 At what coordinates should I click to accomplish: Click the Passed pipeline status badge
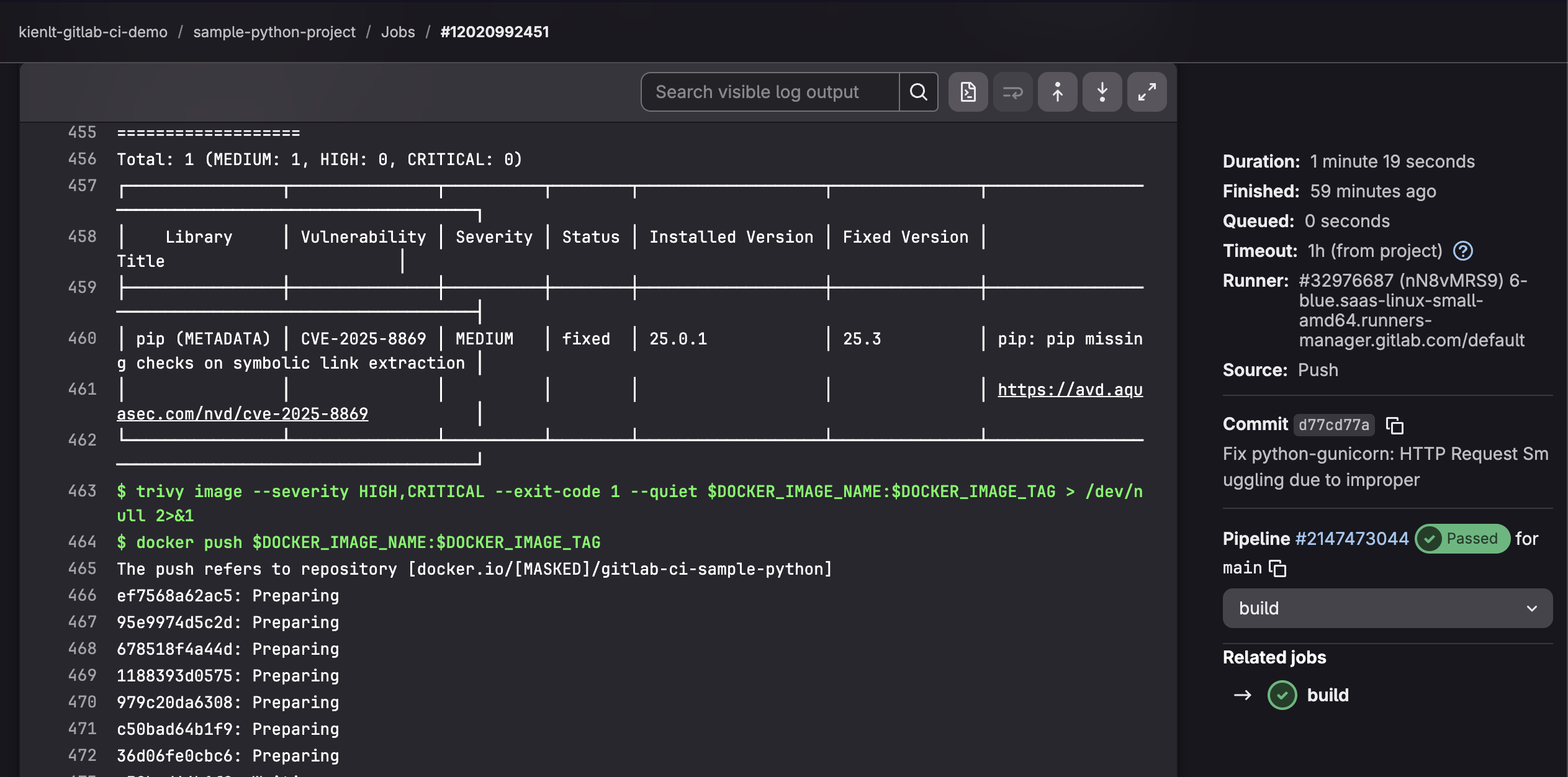(x=1462, y=539)
